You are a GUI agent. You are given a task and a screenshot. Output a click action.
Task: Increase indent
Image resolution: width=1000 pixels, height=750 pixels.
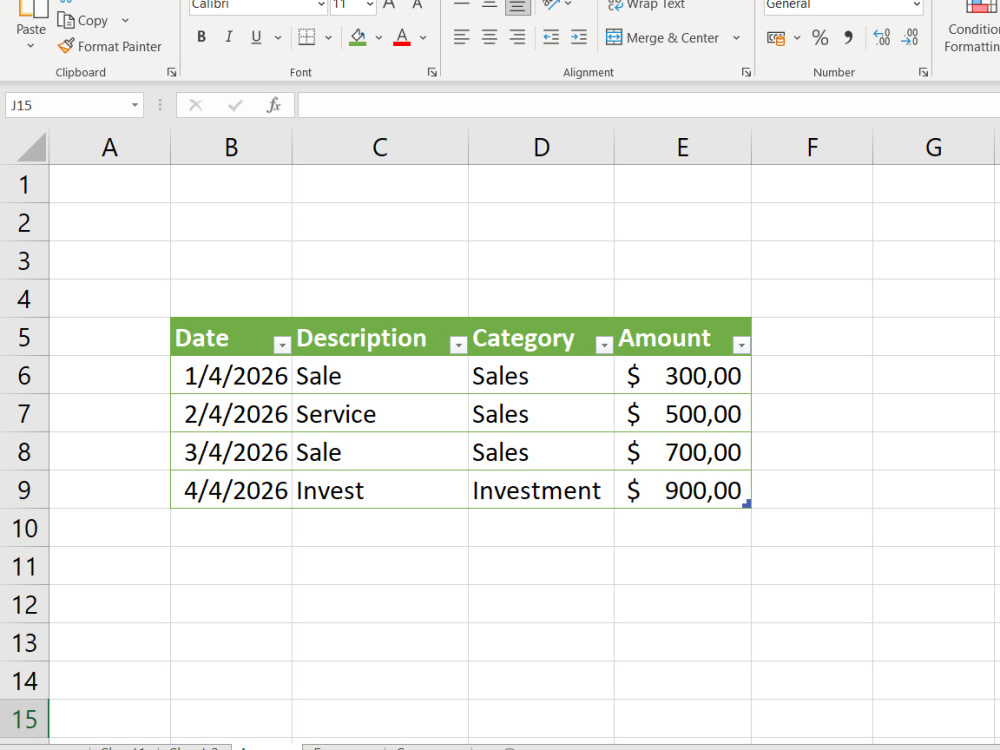(x=578, y=37)
